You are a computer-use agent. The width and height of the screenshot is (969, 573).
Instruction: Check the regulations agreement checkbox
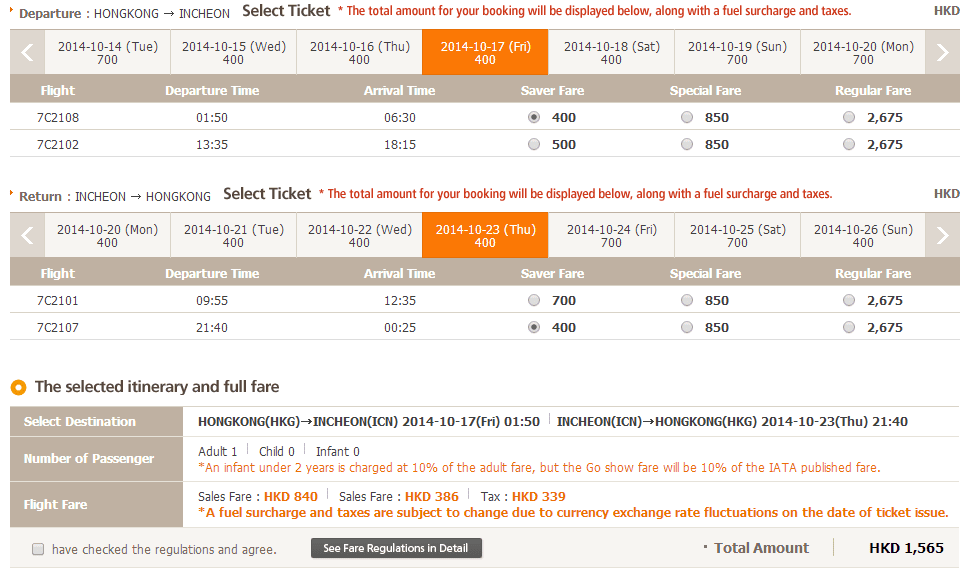[38, 549]
